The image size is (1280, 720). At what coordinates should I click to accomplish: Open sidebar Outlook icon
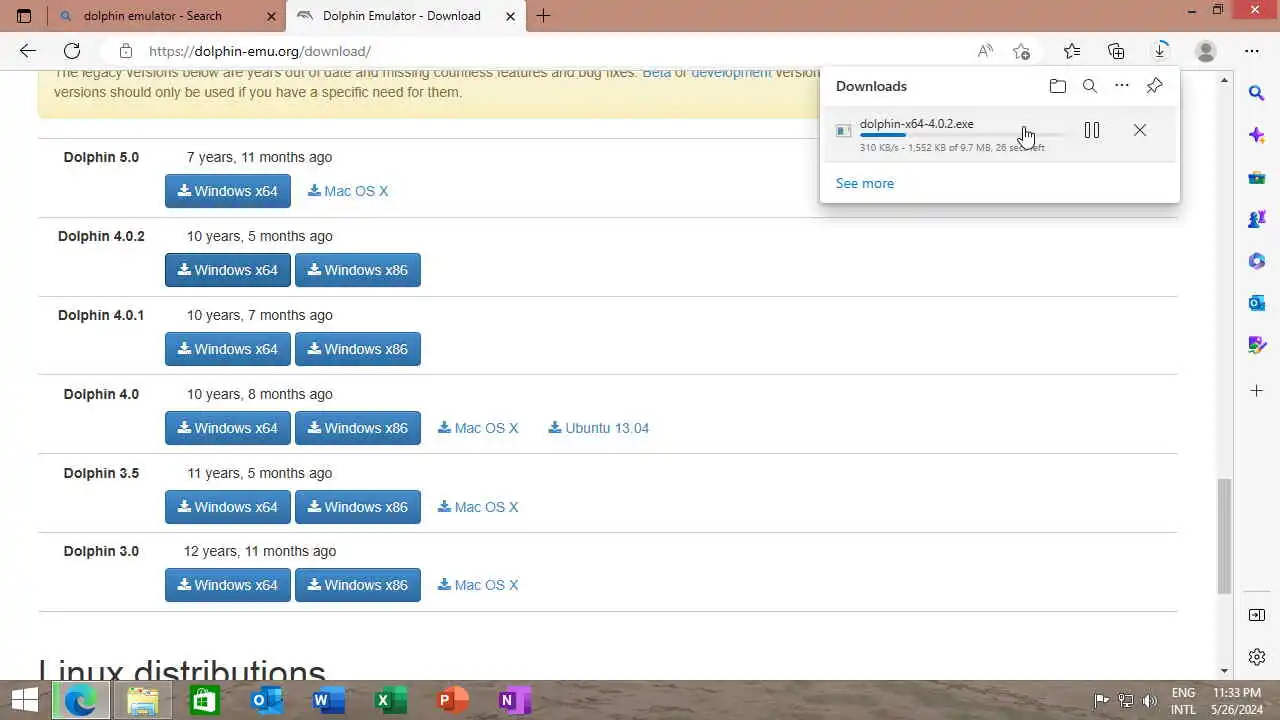pyautogui.click(x=1257, y=303)
